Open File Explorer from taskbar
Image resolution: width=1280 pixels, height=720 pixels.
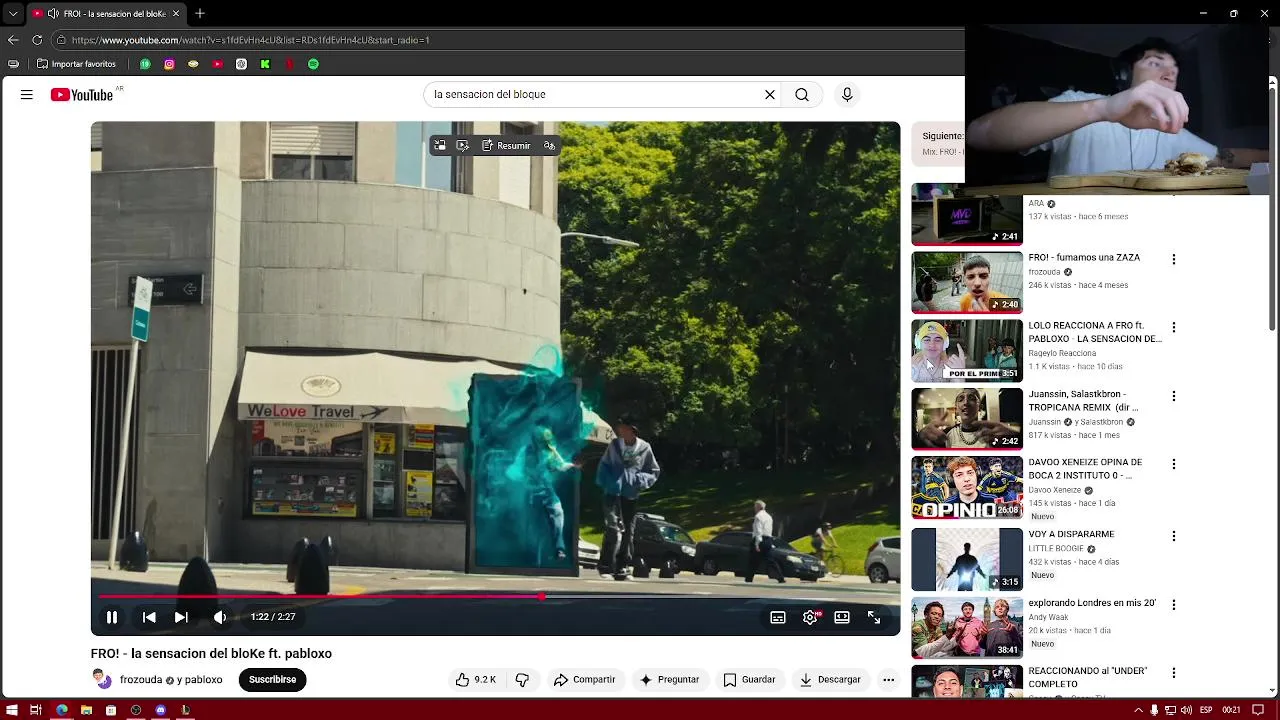pyautogui.click(x=86, y=710)
